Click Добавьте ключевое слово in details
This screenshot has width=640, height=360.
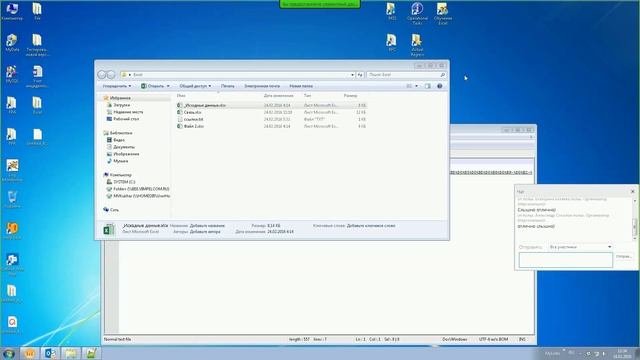371,225
